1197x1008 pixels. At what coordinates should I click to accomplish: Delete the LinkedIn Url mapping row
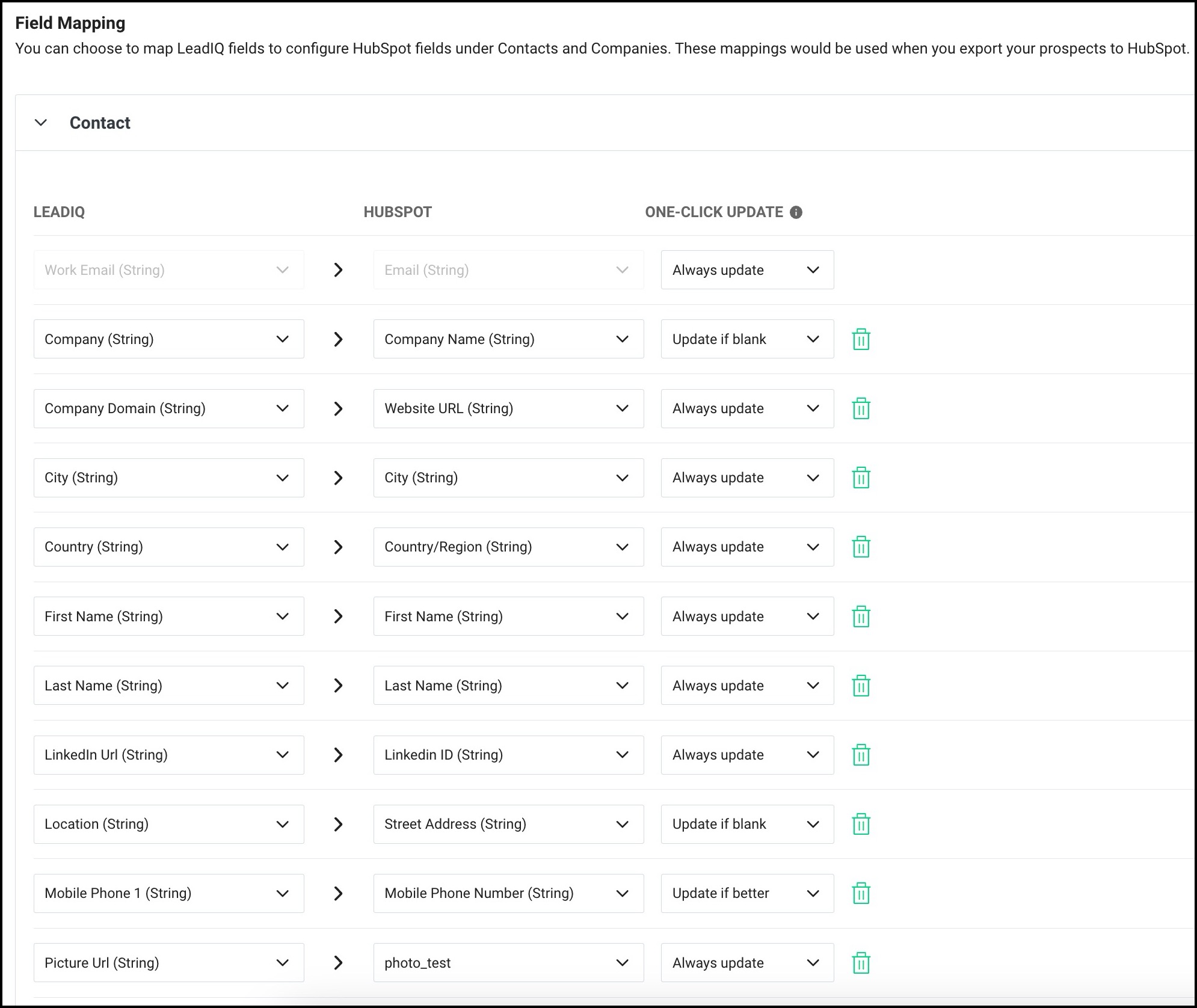(861, 755)
